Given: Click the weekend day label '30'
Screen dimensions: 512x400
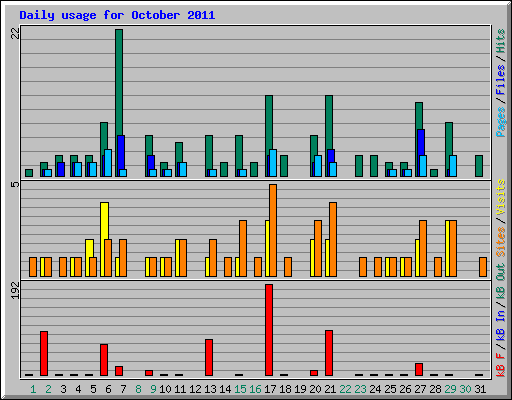Looking at the screenshot, I should 465,389.
